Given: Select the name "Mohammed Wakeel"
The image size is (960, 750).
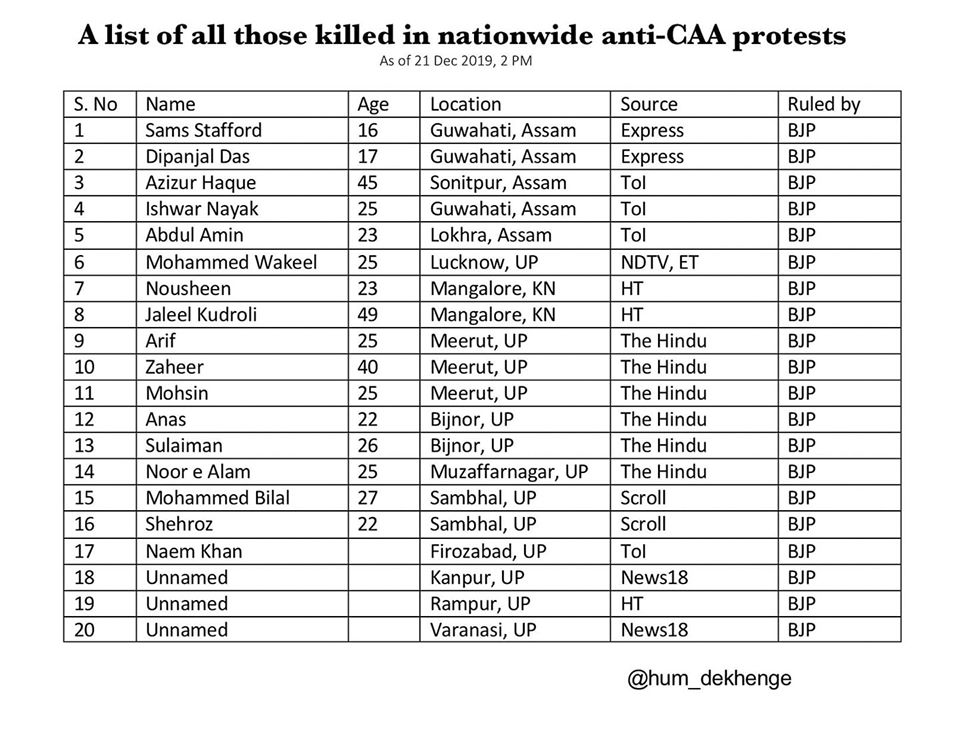Looking at the screenshot, I should 232,262.
